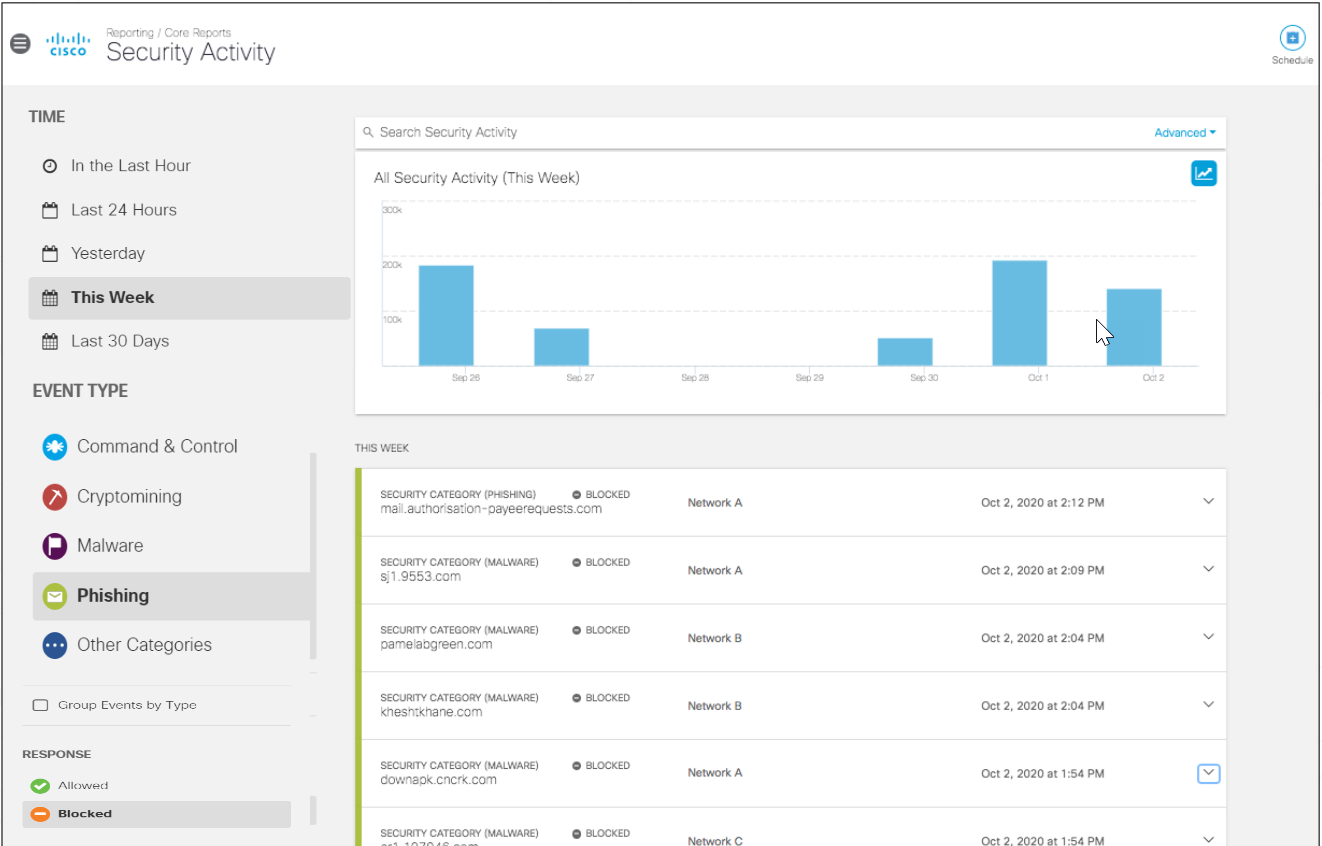Toggle the Blocked response filter

40,813
